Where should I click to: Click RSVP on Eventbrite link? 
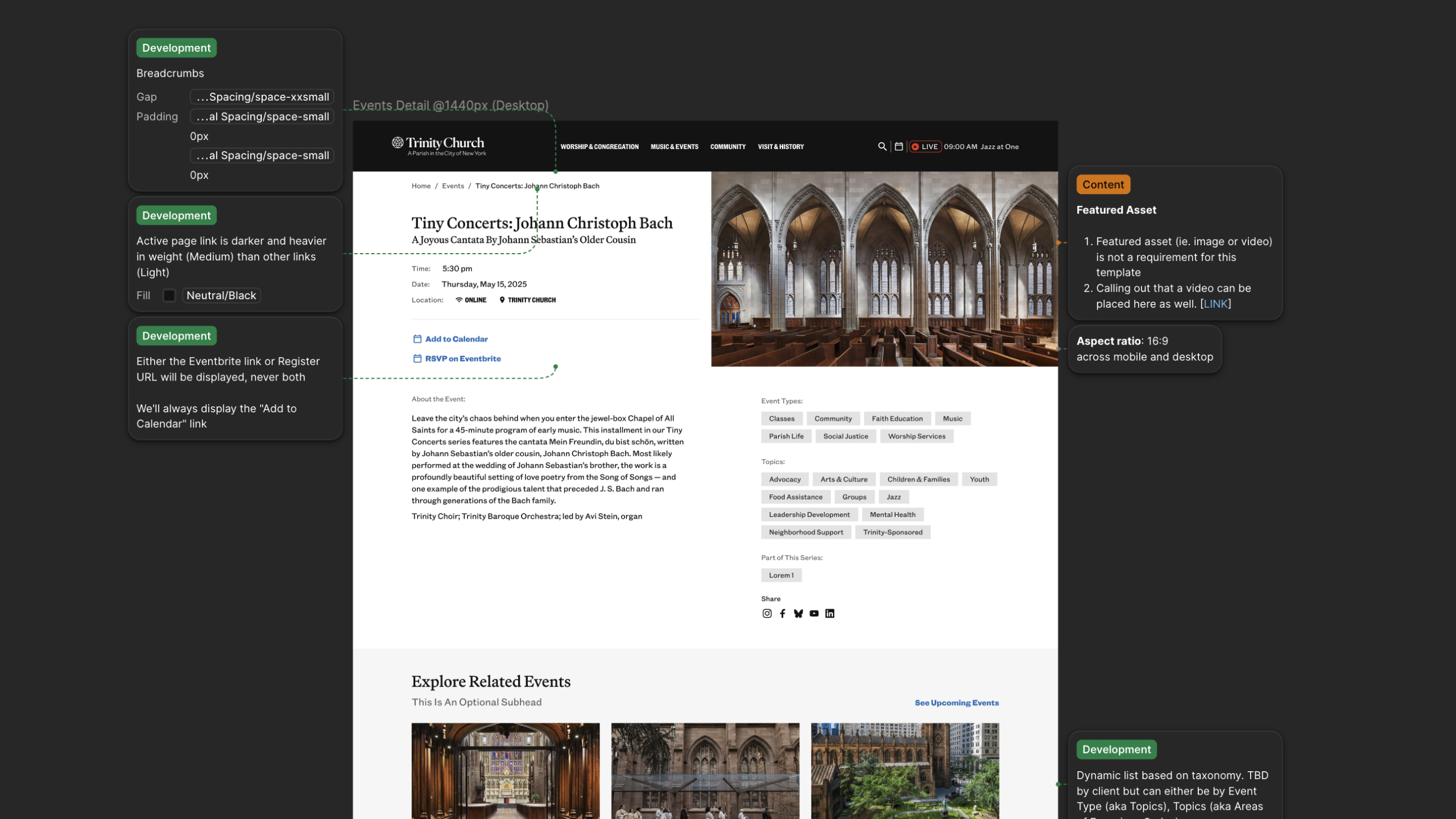pyautogui.click(x=462, y=359)
